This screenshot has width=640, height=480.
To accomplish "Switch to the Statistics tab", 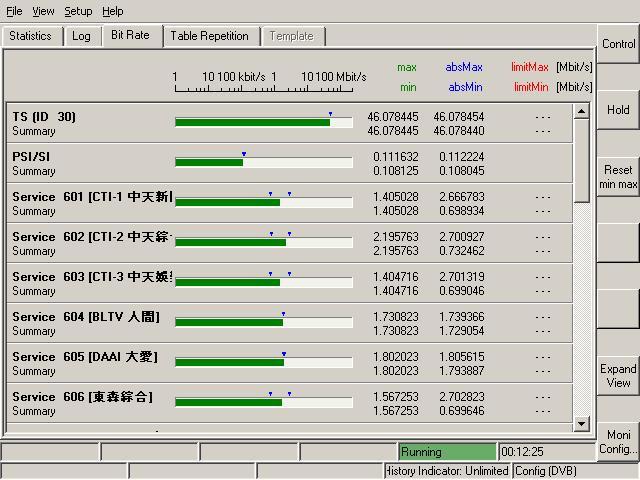I will 30,36.
